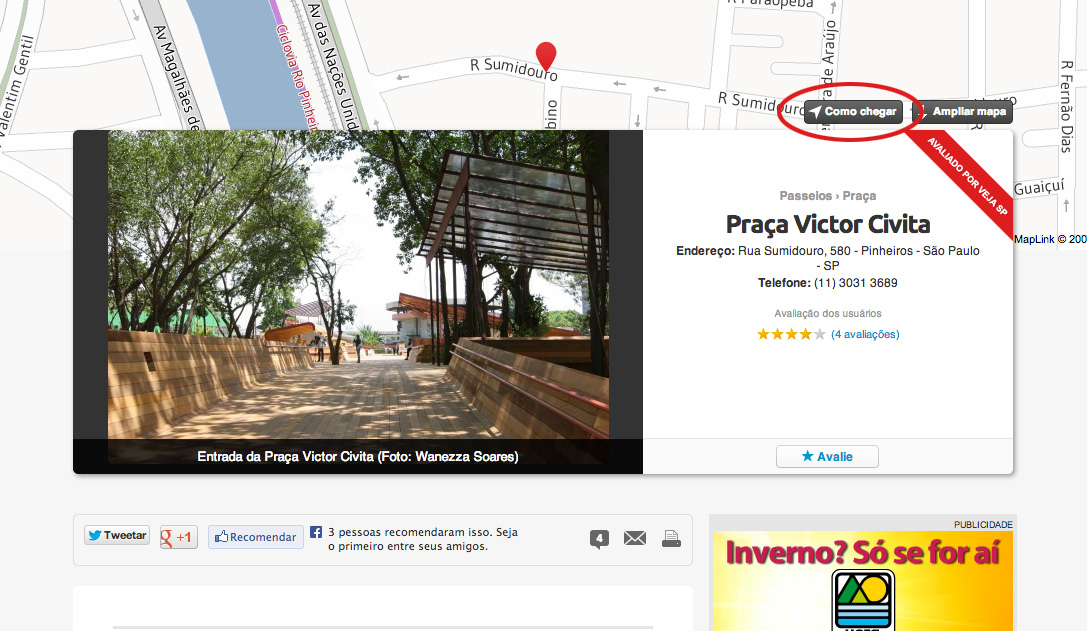This screenshot has width=1087, height=631.
Task: Click the Avalie rating button
Action: point(827,456)
